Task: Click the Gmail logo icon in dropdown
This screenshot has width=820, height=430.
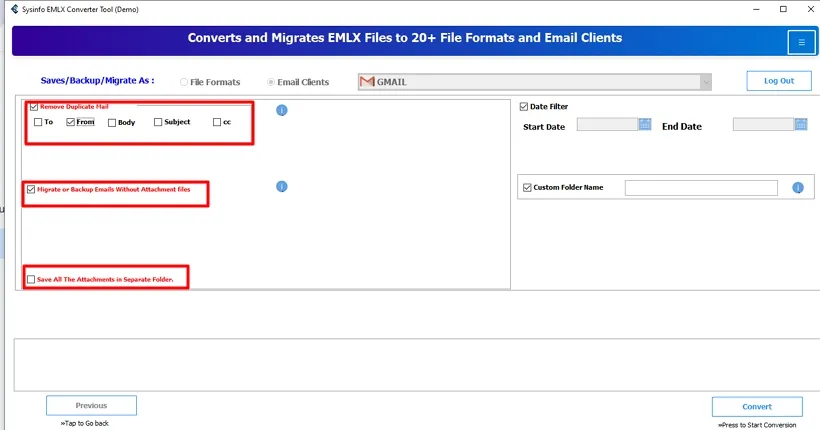Action: 367,82
